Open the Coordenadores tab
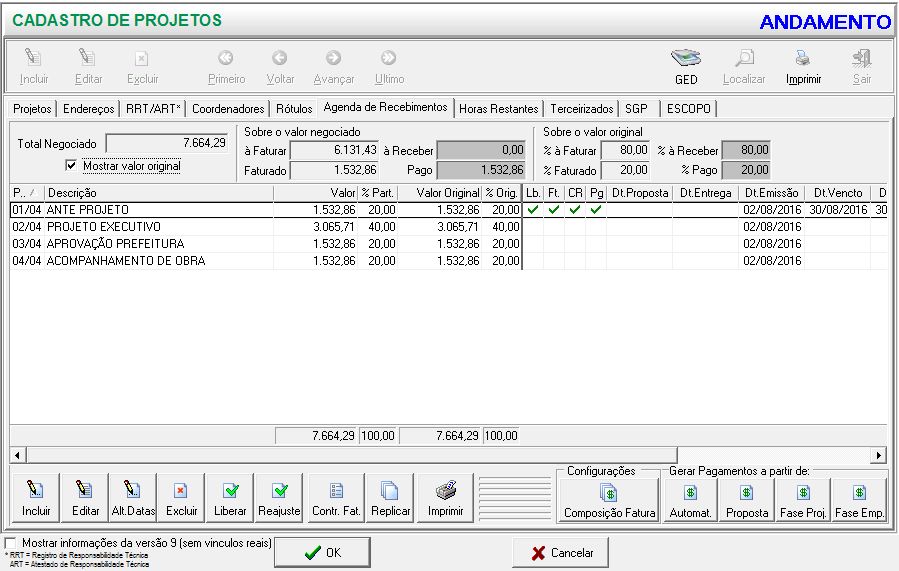The image size is (899, 571). [x=228, y=109]
